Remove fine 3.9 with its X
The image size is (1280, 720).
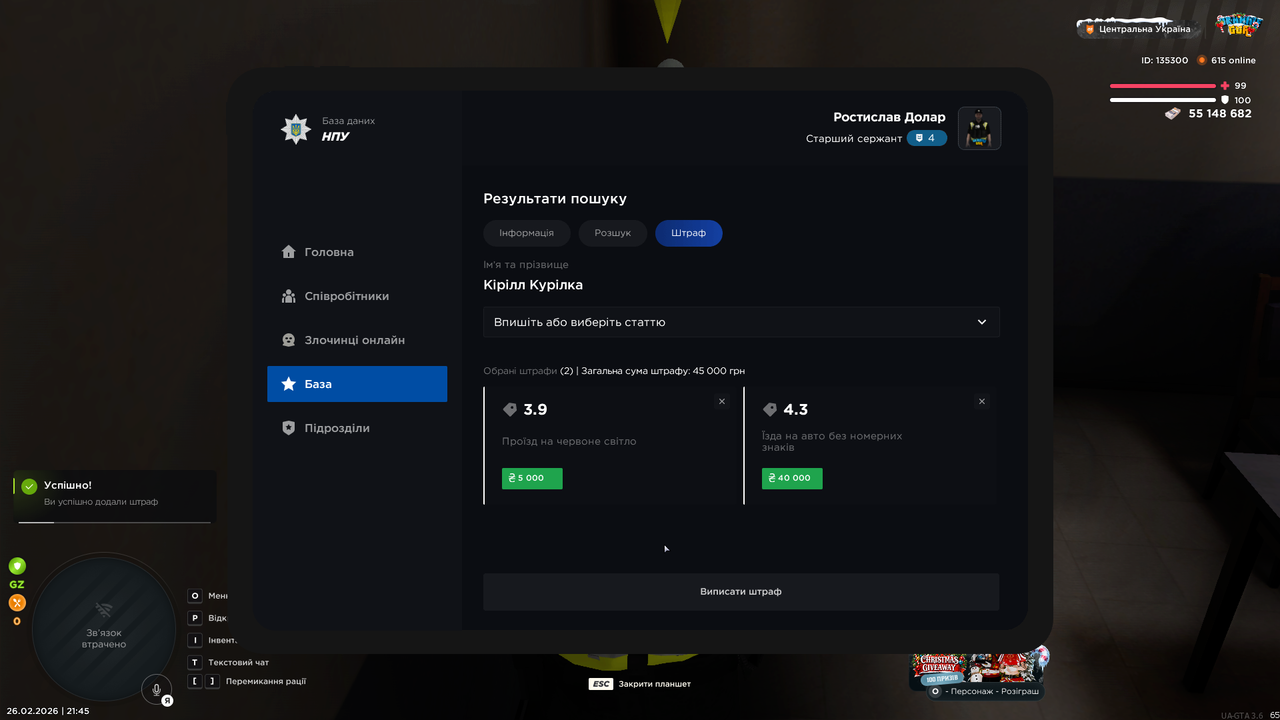pyautogui.click(x=722, y=401)
